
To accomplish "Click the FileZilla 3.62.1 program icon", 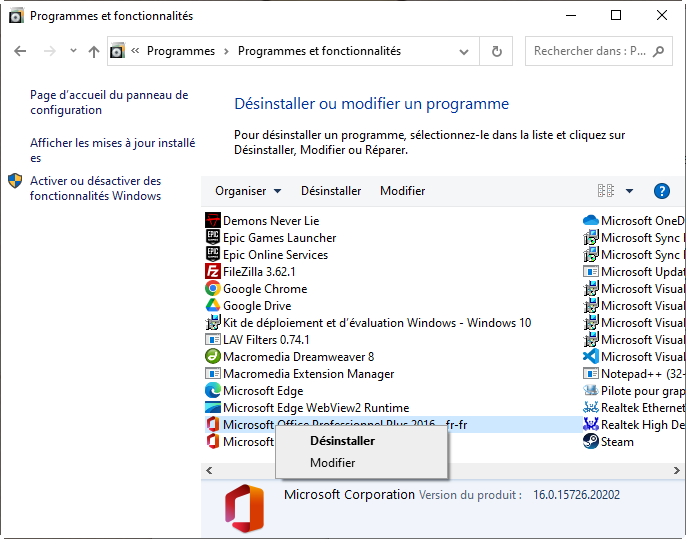I will tap(212, 271).
